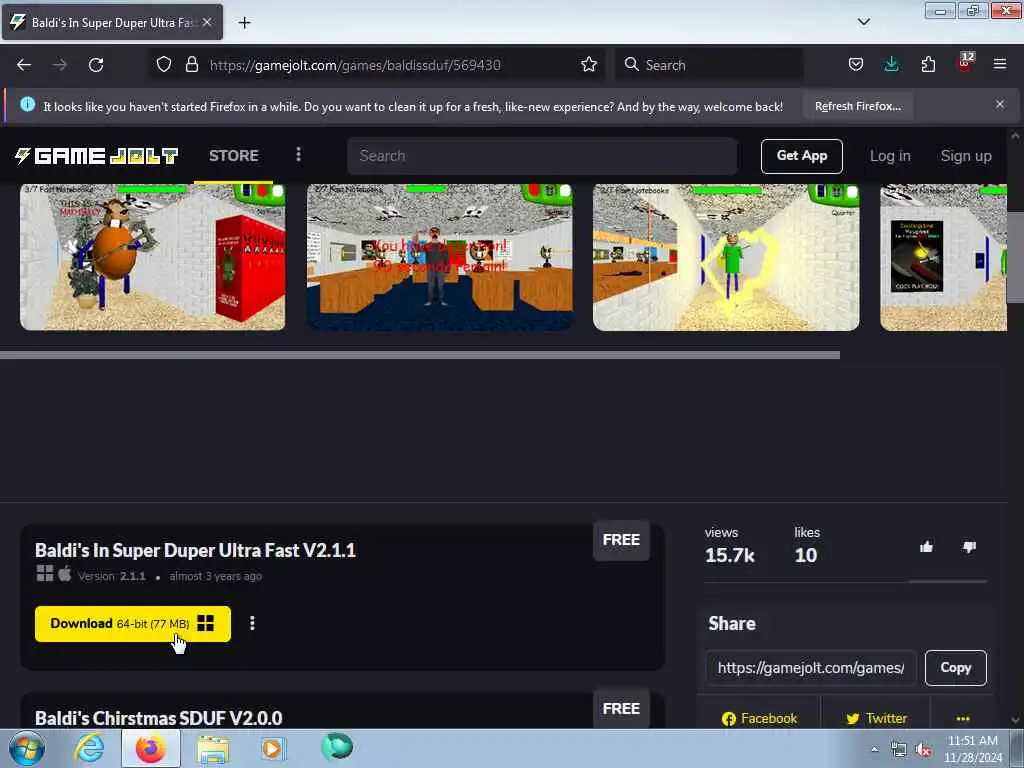Viewport: 1024px width, 768px height.
Task: Open the Pocket save icon
Action: click(x=856, y=65)
